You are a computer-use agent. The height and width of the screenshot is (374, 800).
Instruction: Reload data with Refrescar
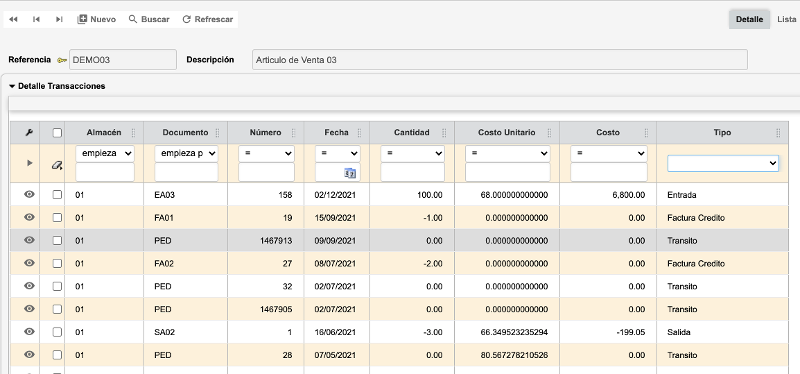208,19
